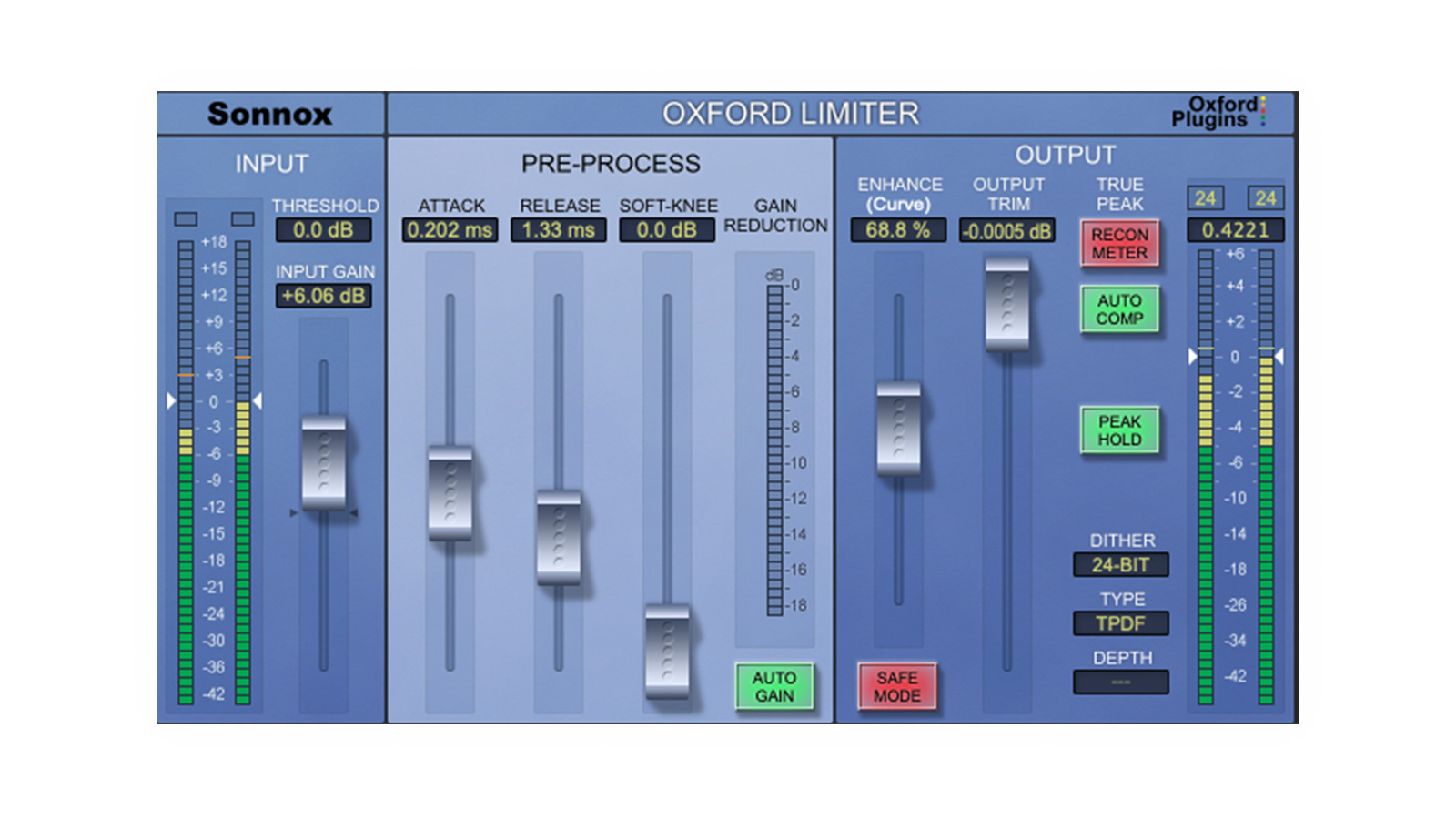Screen dimensions: 1456x819
Task: Click the ENHANCE (Curve) label
Action: [x=899, y=195]
